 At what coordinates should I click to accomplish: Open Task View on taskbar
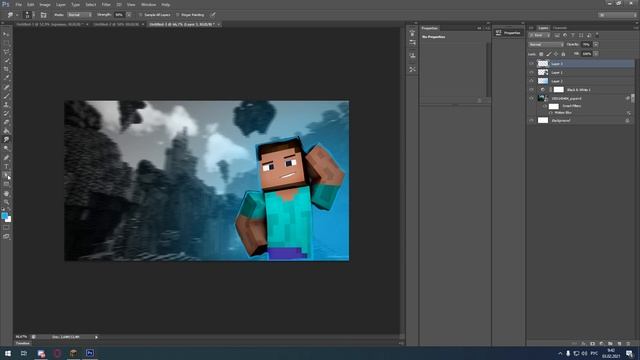(x=24, y=353)
